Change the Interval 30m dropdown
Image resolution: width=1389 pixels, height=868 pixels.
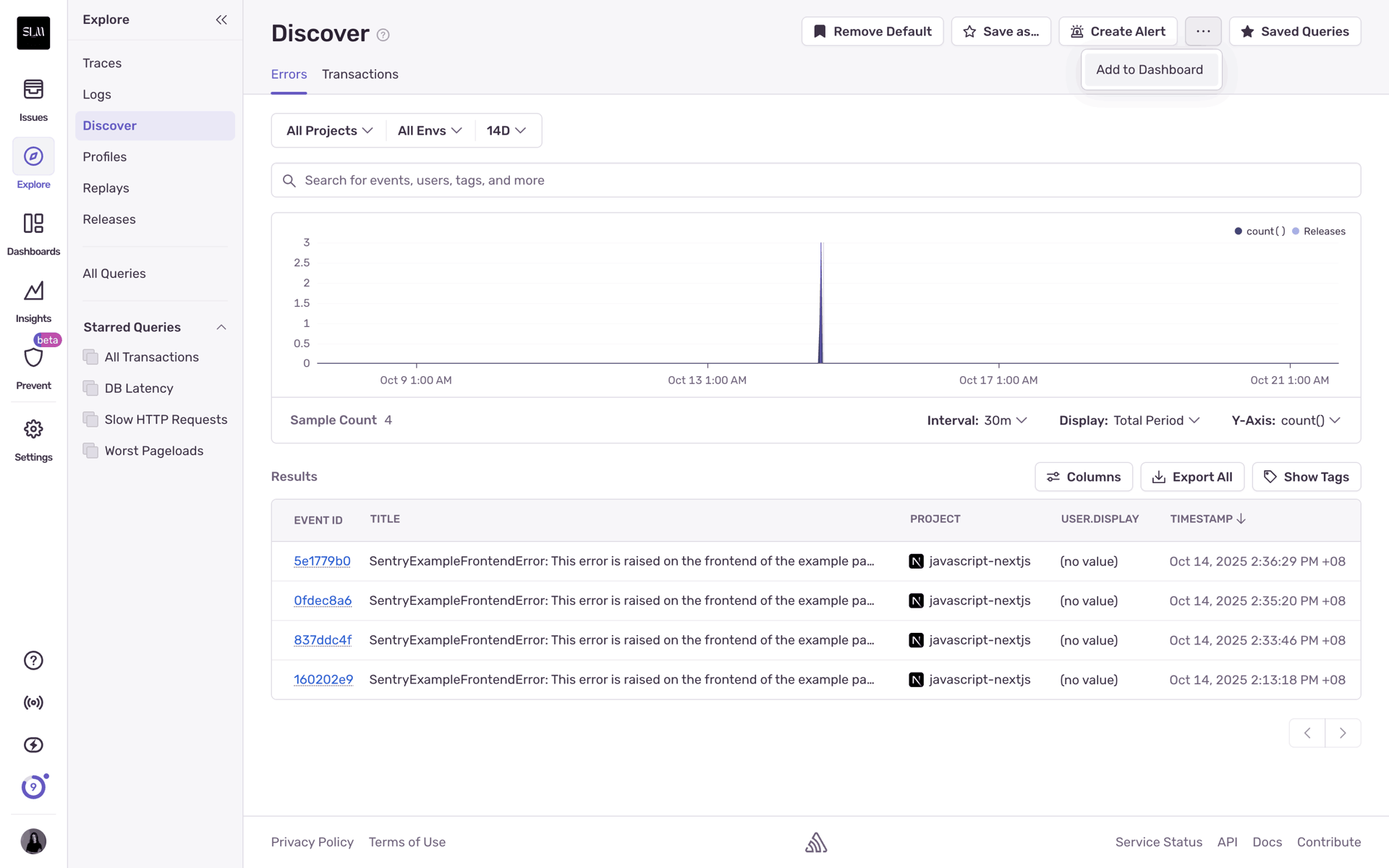pyautogui.click(x=977, y=420)
